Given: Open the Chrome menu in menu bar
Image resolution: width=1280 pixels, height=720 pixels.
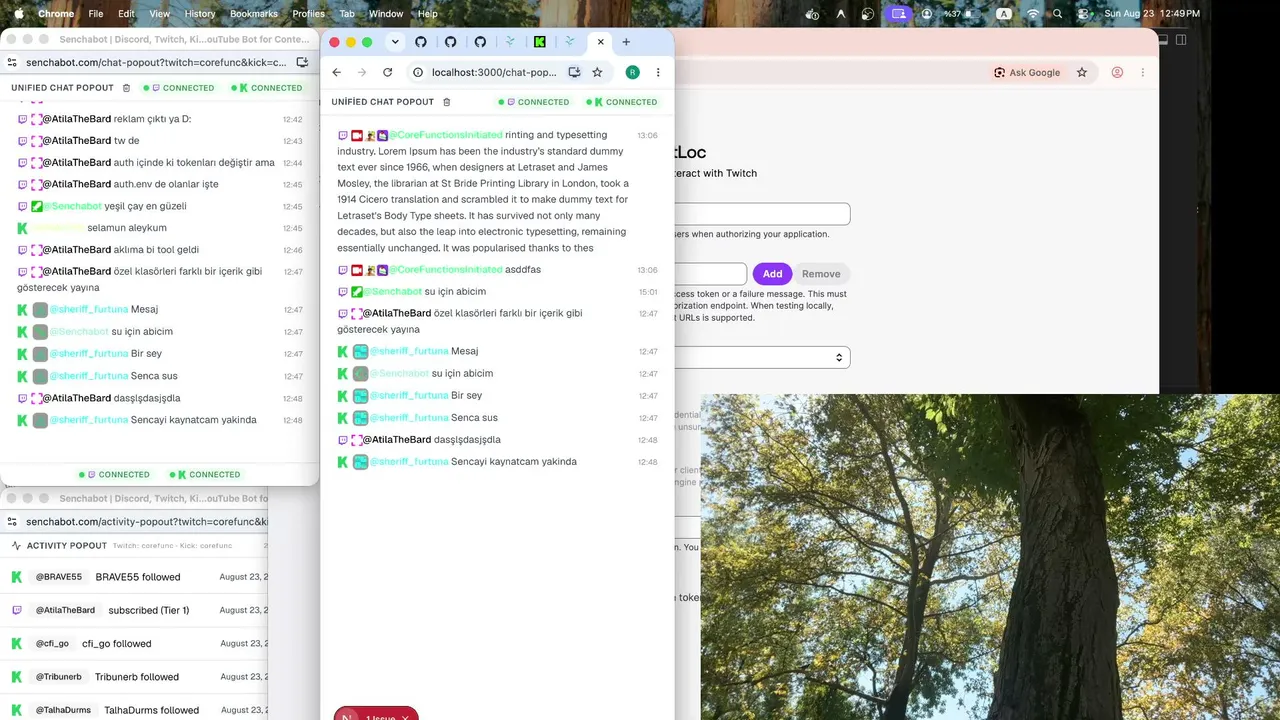Looking at the screenshot, I should click(x=56, y=14).
